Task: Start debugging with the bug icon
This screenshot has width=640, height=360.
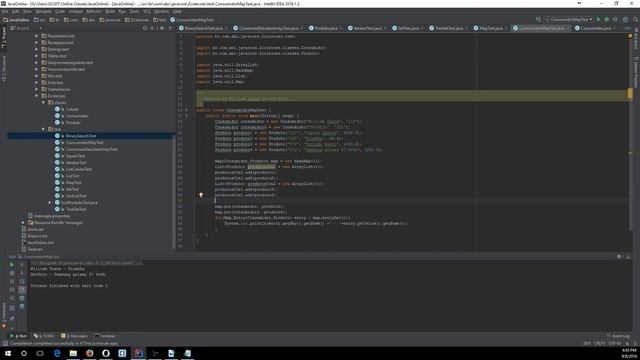Action: coord(607,19)
